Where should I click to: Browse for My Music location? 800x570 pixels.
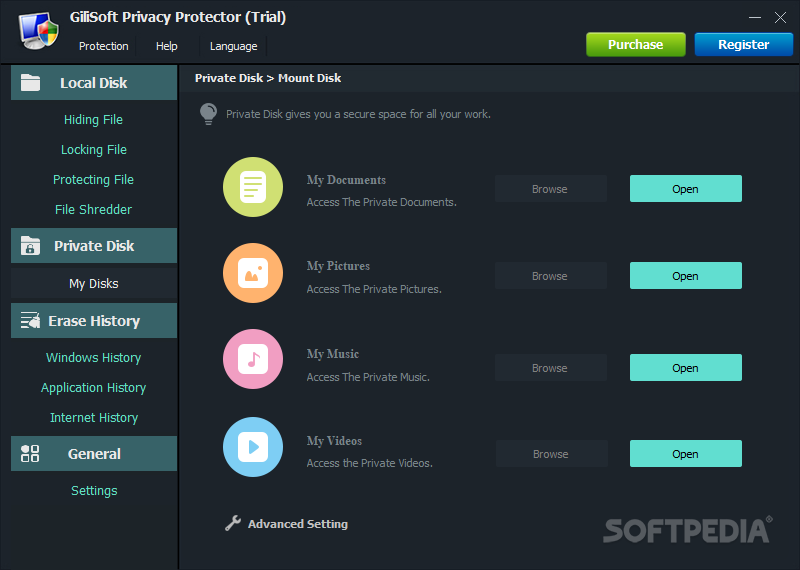(551, 367)
